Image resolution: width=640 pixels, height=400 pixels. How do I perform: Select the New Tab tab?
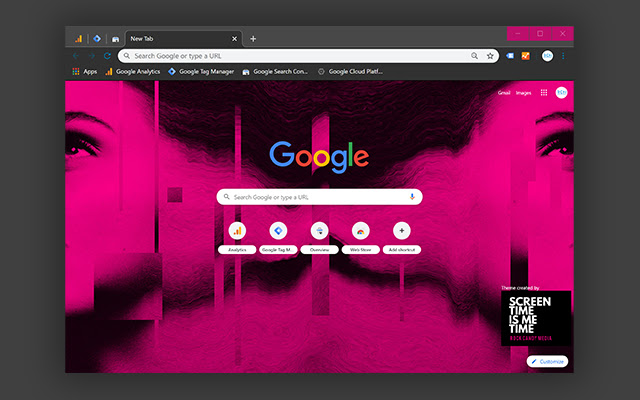(x=184, y=39)
